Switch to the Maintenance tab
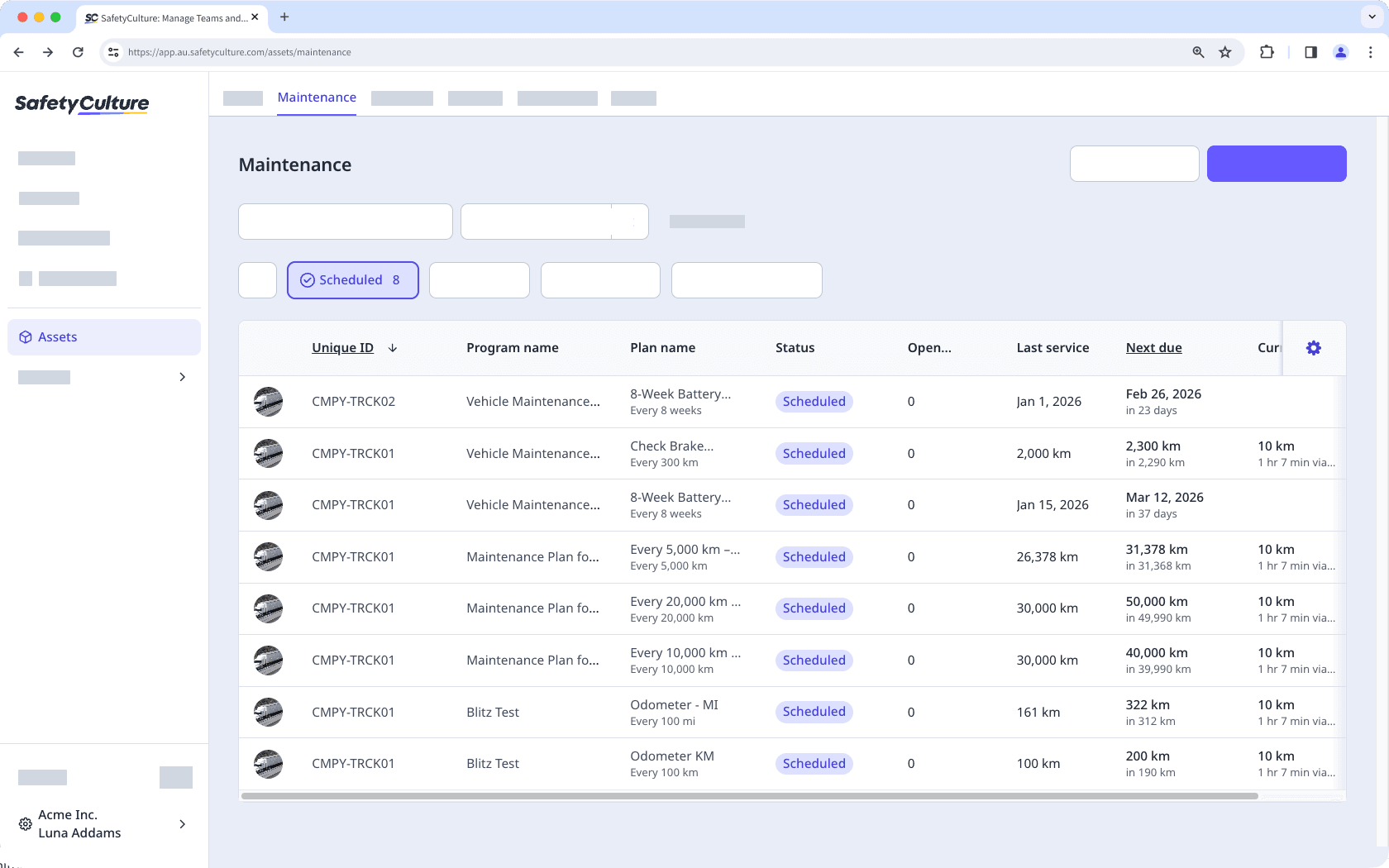Screen dimensions: 1389x868 pyautogui.click(x=317, y=97)
